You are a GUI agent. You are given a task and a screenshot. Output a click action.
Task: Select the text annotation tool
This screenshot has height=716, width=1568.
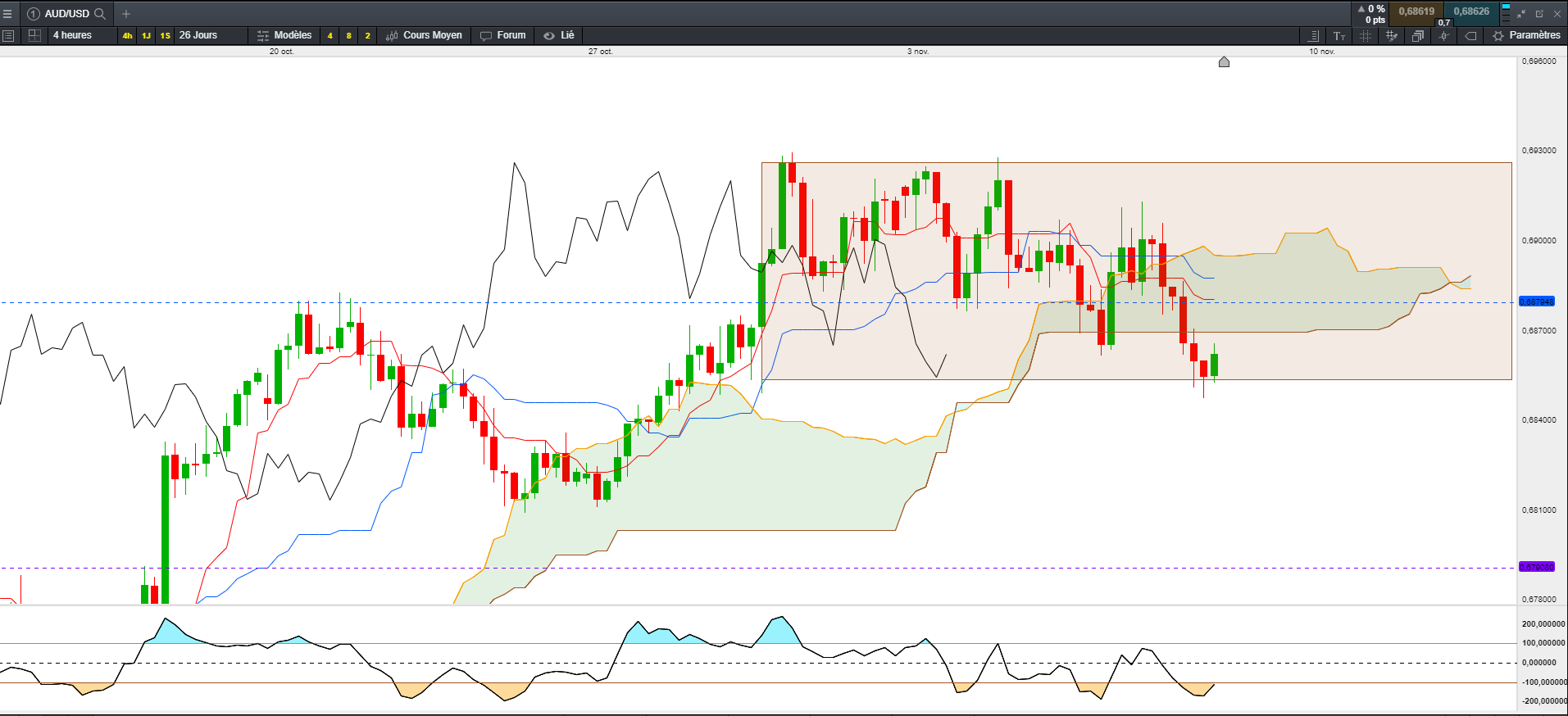coord(1339,36)
